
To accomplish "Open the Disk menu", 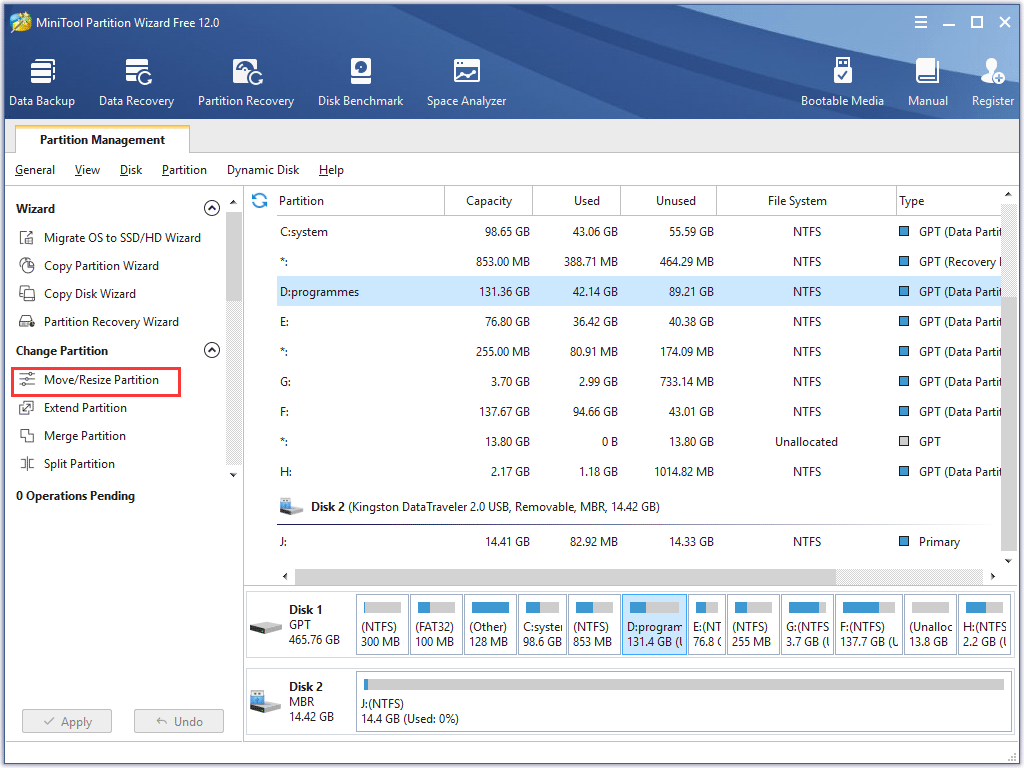I will 130,170.
